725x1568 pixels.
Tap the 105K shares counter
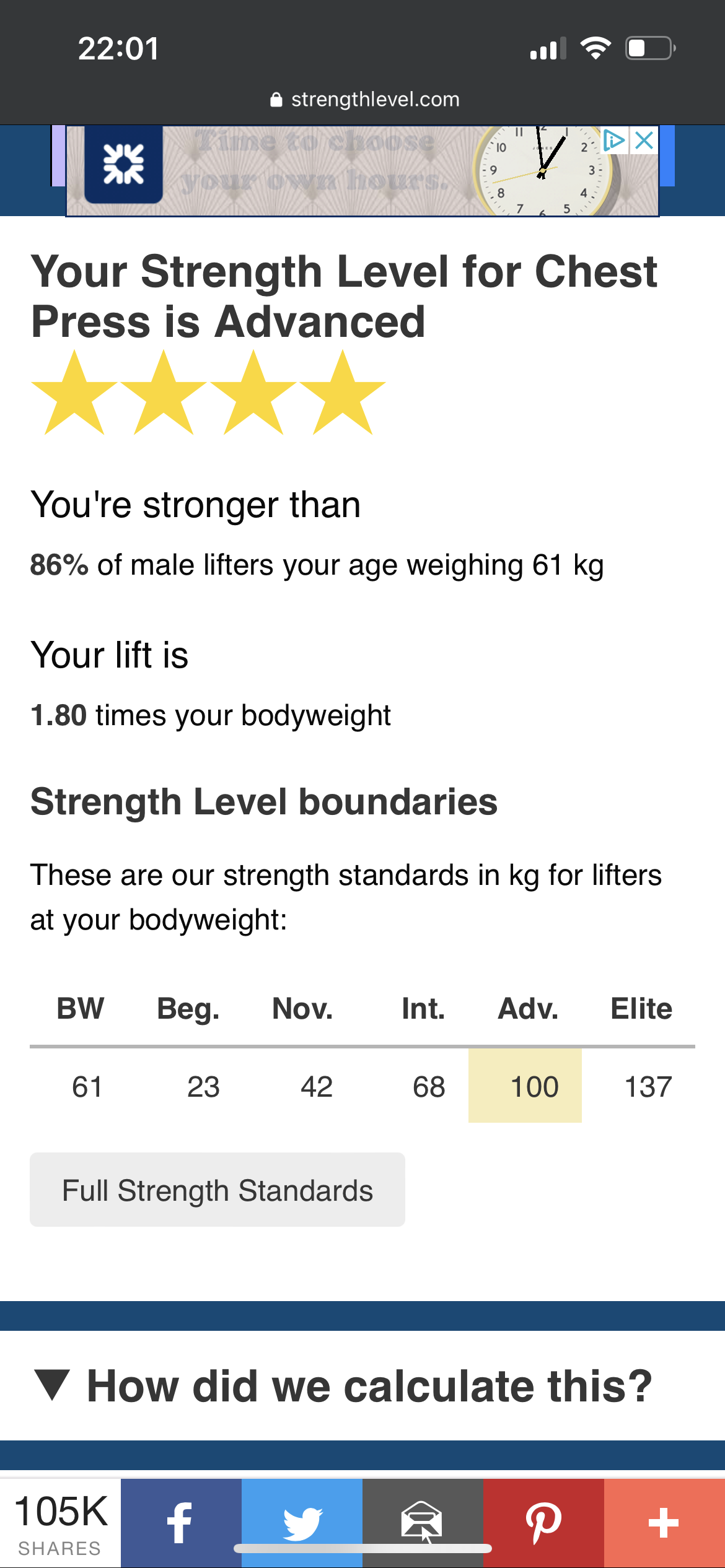click(60, 1523)
